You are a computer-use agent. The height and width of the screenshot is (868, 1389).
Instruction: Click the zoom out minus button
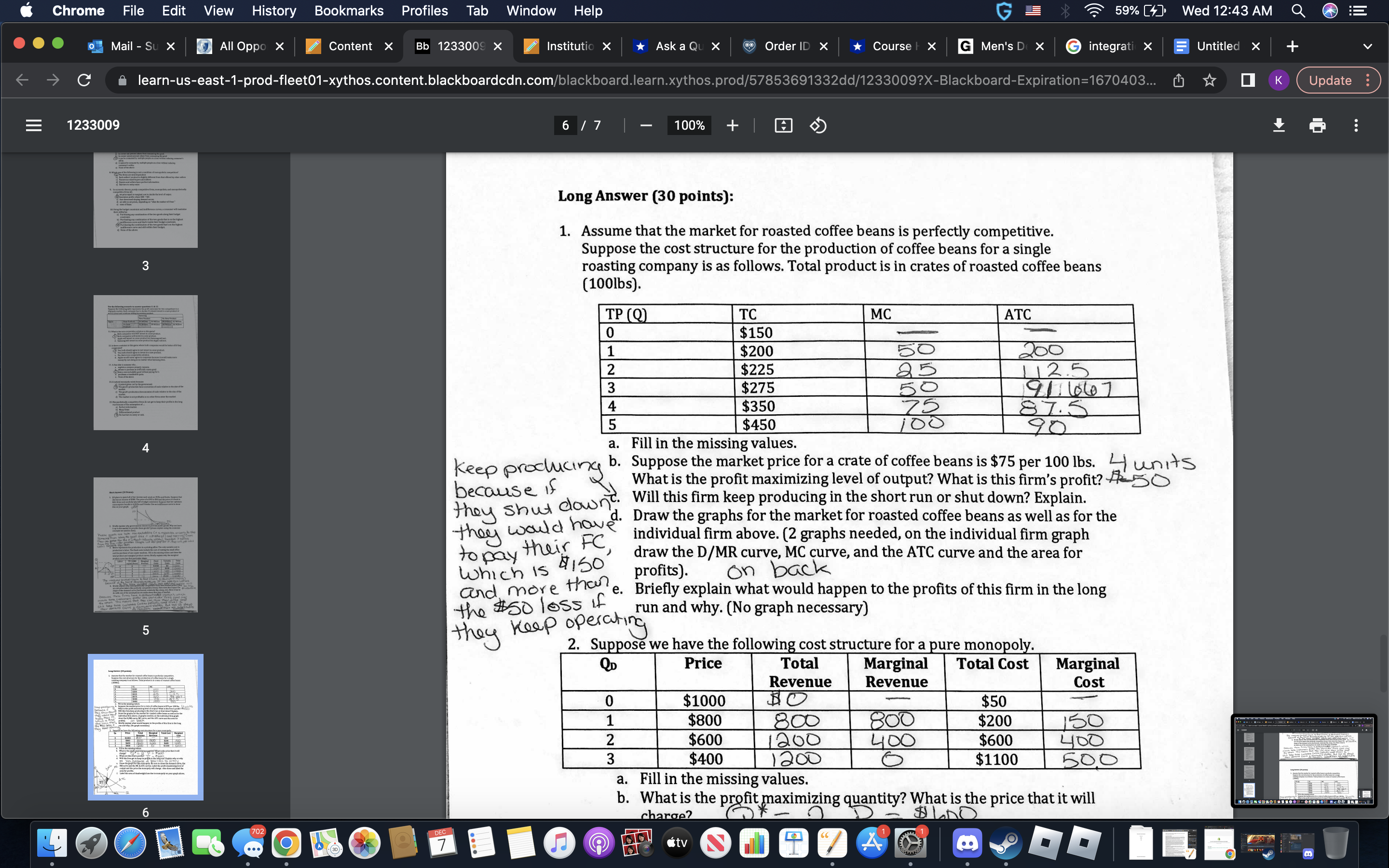pyautogui.click(x=646, y=125)
